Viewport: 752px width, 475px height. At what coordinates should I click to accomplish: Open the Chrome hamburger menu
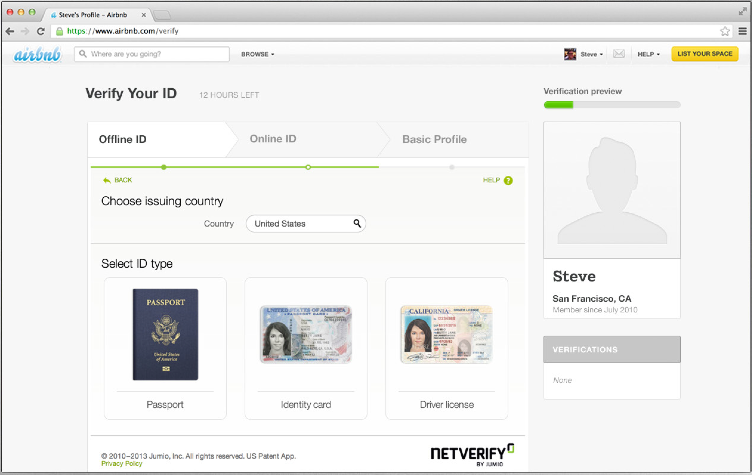742,31
